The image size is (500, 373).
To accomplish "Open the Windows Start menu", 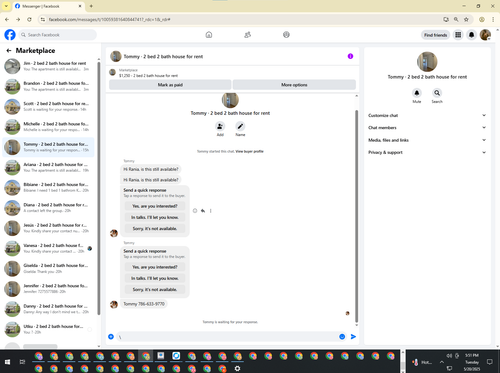I will (7, 362).
